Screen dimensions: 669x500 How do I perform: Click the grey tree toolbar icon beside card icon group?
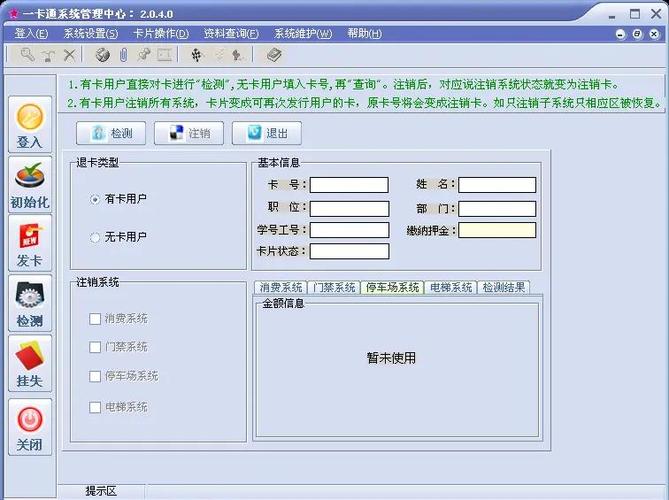pos(237,55)
